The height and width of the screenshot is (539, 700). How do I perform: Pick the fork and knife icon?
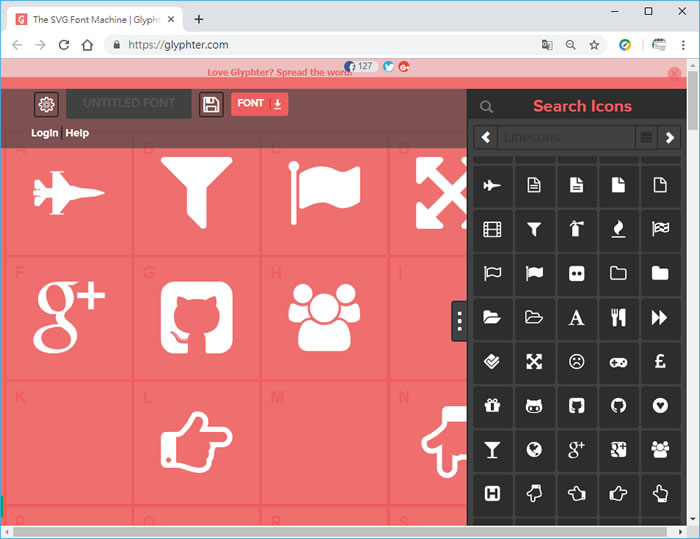(x=618, y=318)
